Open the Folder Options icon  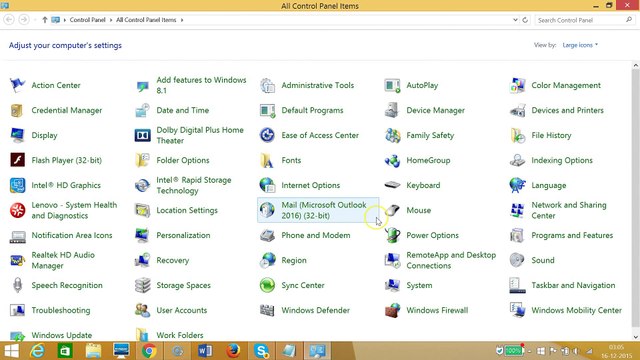pyautogui.click(x=142, y=160)
